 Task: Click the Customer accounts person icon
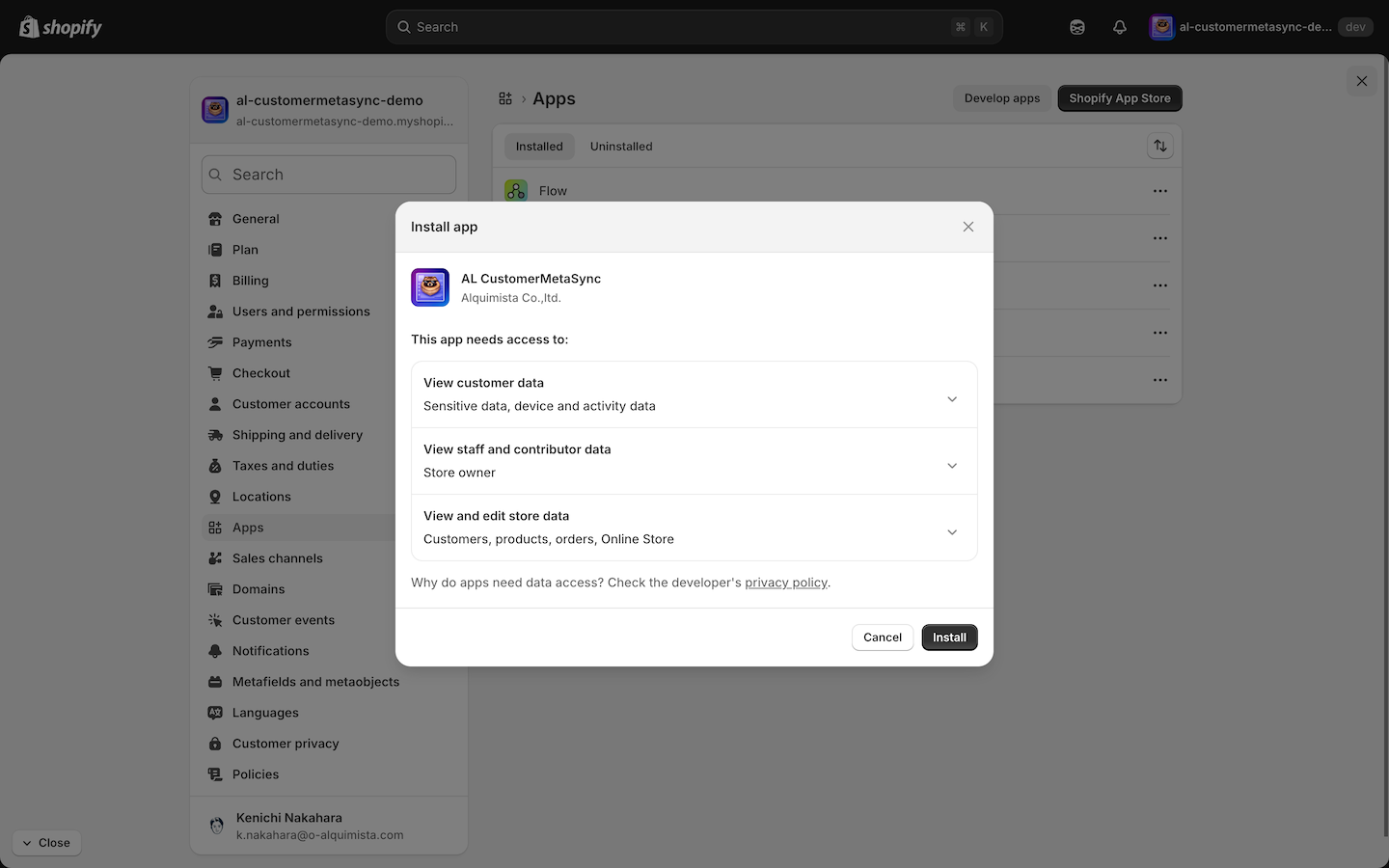click(x=215, y=404)
